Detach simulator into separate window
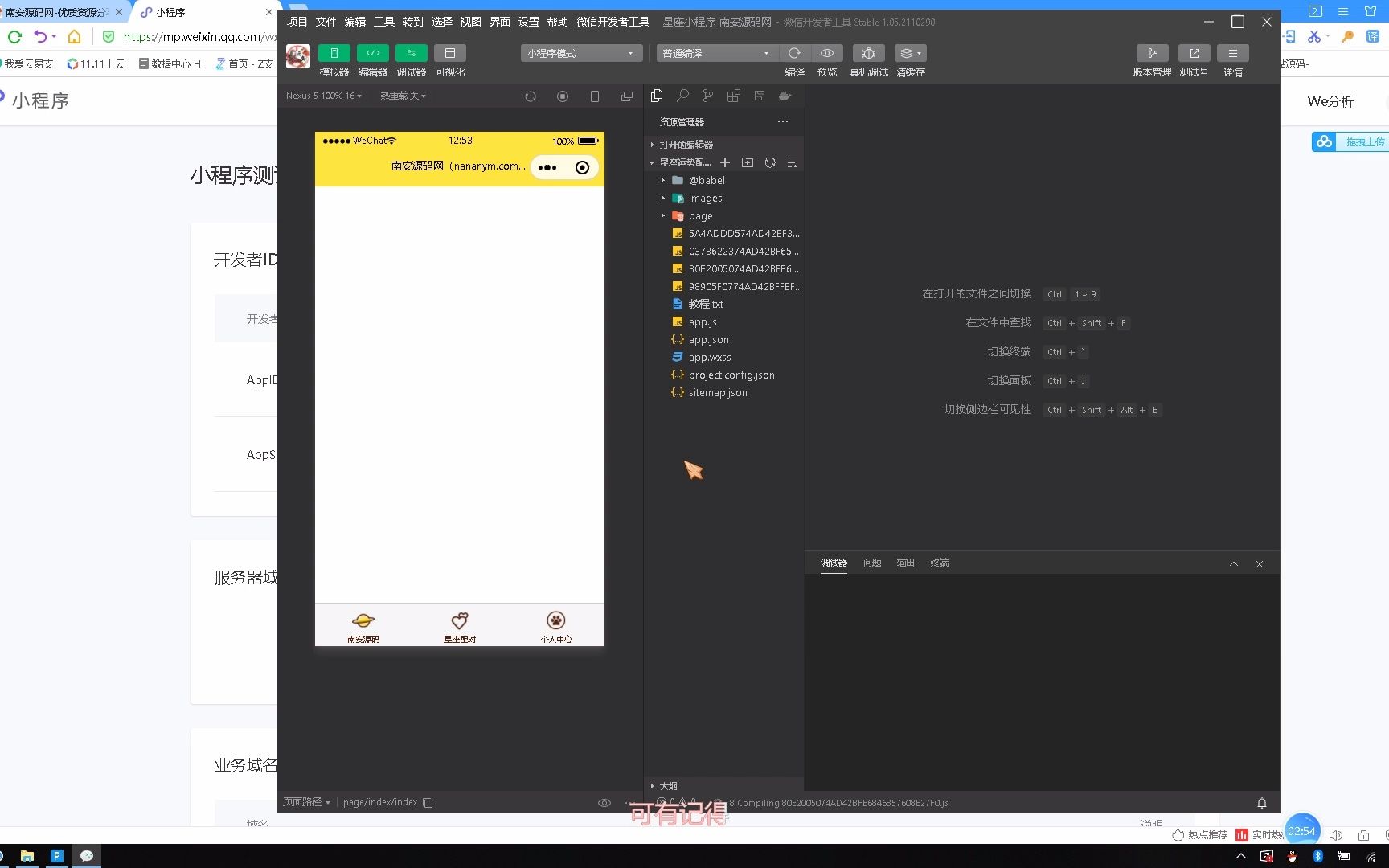The width and height of the screenshot is (1389, 868). click(x=627, y=96)
